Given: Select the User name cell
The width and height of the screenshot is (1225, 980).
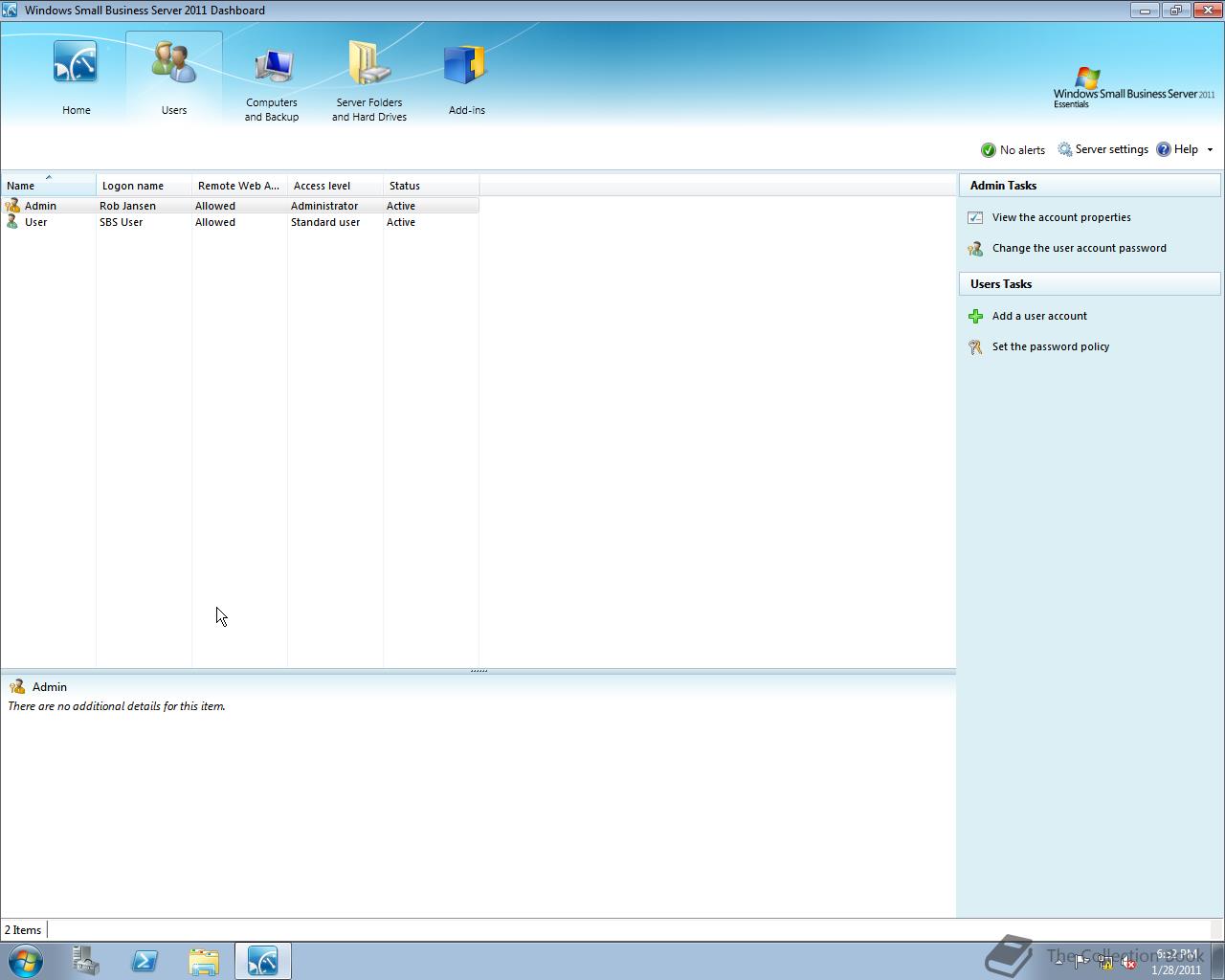Looking at the screenshot, I should (x=35, y=222).
